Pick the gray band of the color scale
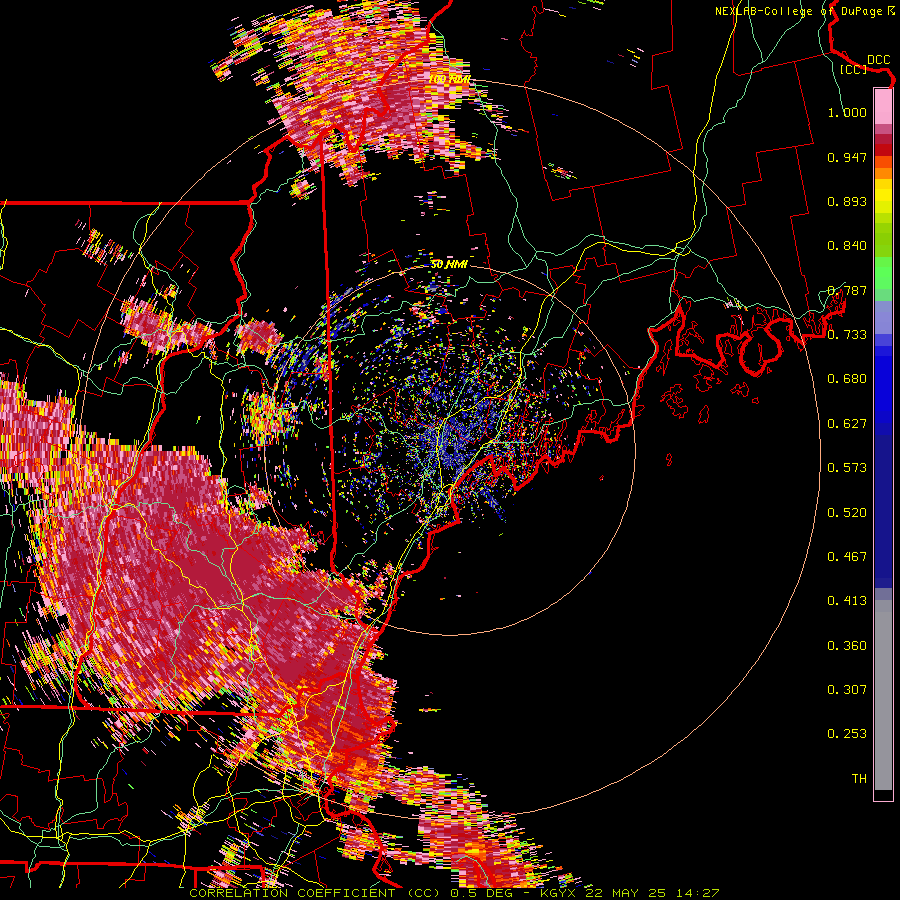The height and width of the screenshot is (900, 900). (883, 695)
